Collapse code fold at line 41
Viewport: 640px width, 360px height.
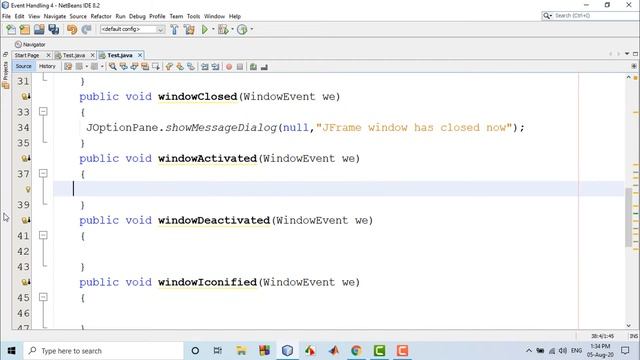tap(43, 235)
